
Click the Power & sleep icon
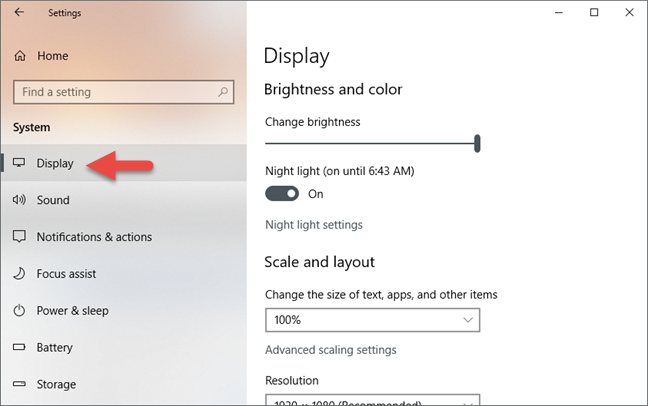point(19,310)
